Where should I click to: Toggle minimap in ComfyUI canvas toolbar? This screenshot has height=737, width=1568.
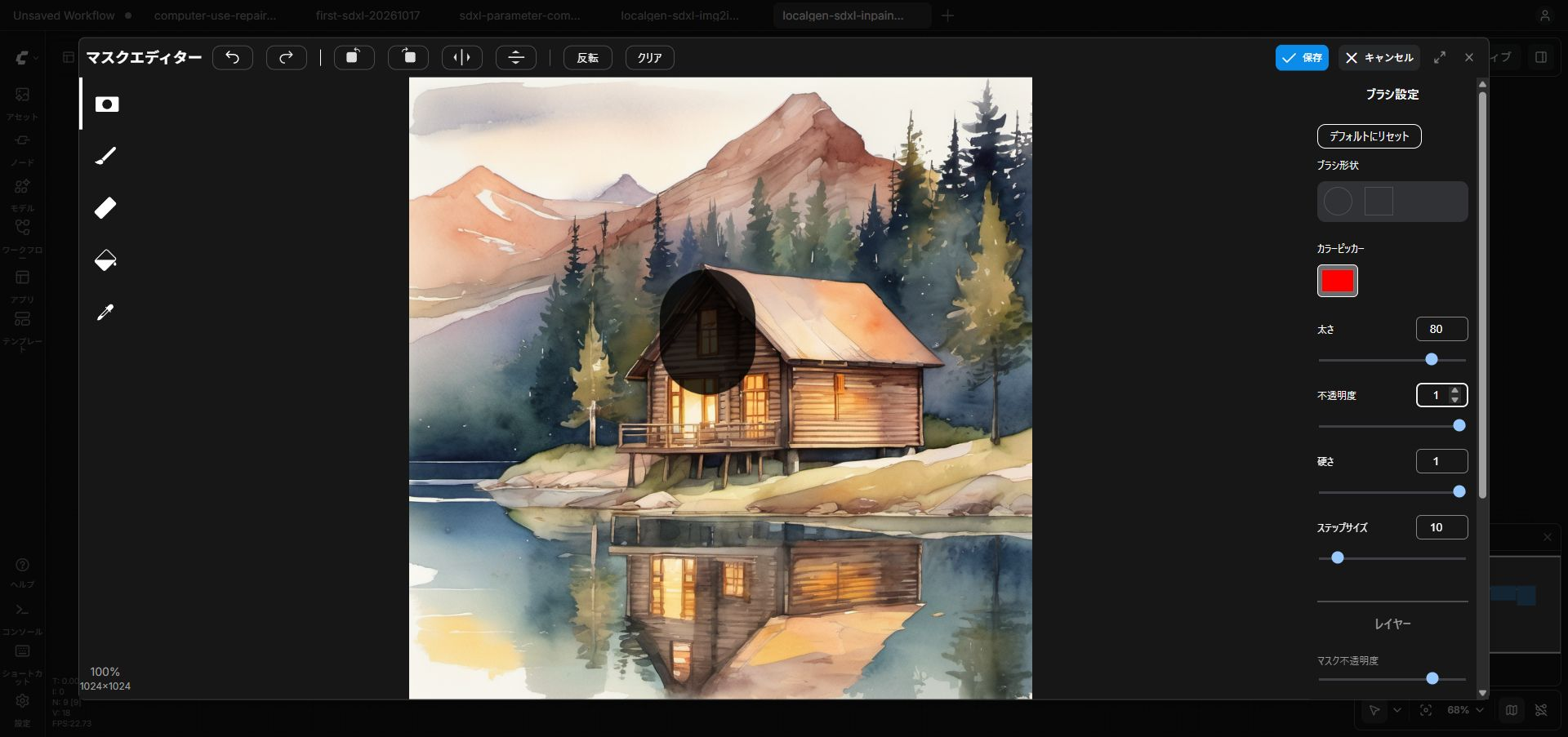coord(1512,710)
